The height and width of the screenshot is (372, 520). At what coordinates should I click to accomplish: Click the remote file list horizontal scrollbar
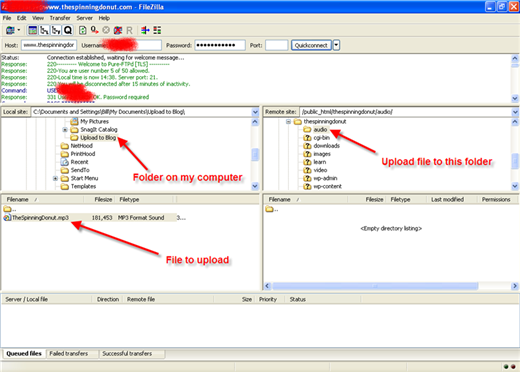tap(375, 286)
